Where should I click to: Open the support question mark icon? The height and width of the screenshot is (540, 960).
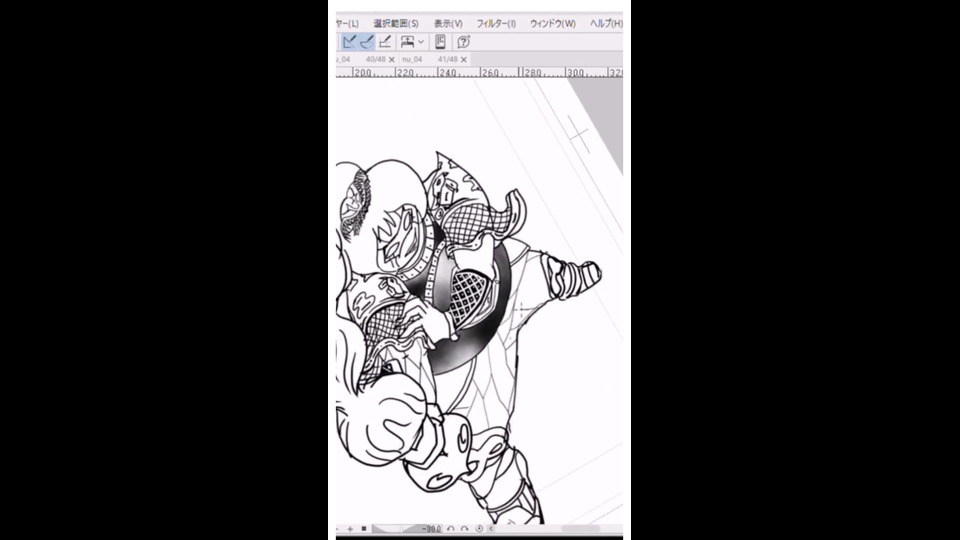point(463,42)
